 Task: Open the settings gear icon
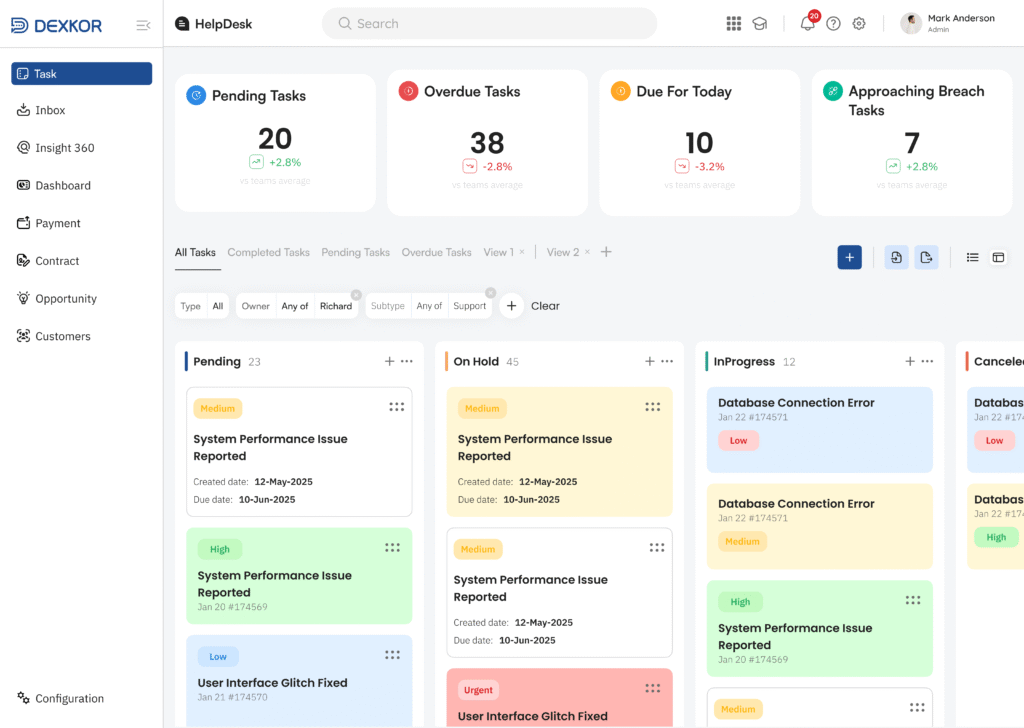pyautogui.click(x=859, y=24)
